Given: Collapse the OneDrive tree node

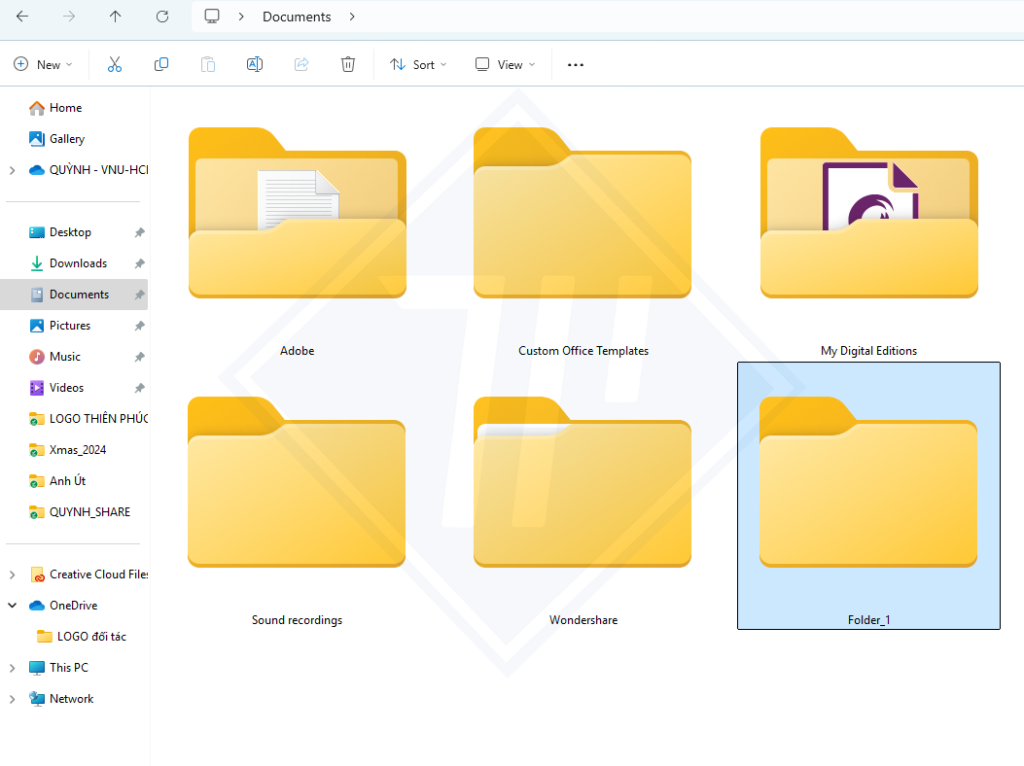Looking at the screenshot, I should 12,606.
